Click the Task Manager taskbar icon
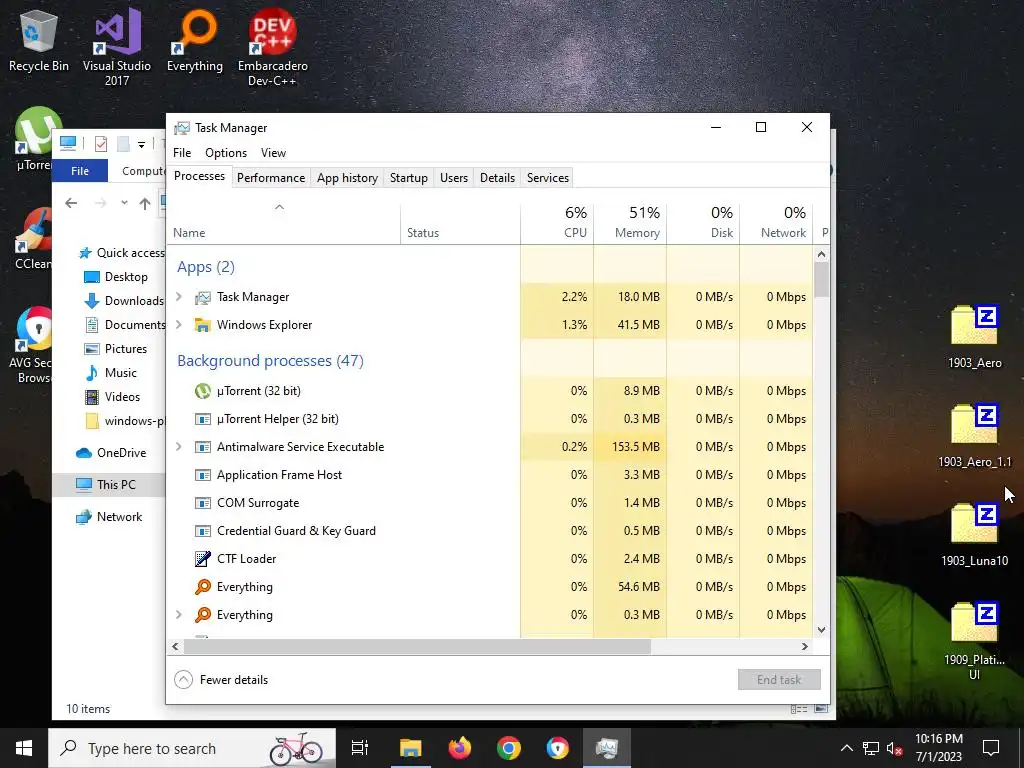Viewport: 1024px width, 768px height. [x=607, y=748]
